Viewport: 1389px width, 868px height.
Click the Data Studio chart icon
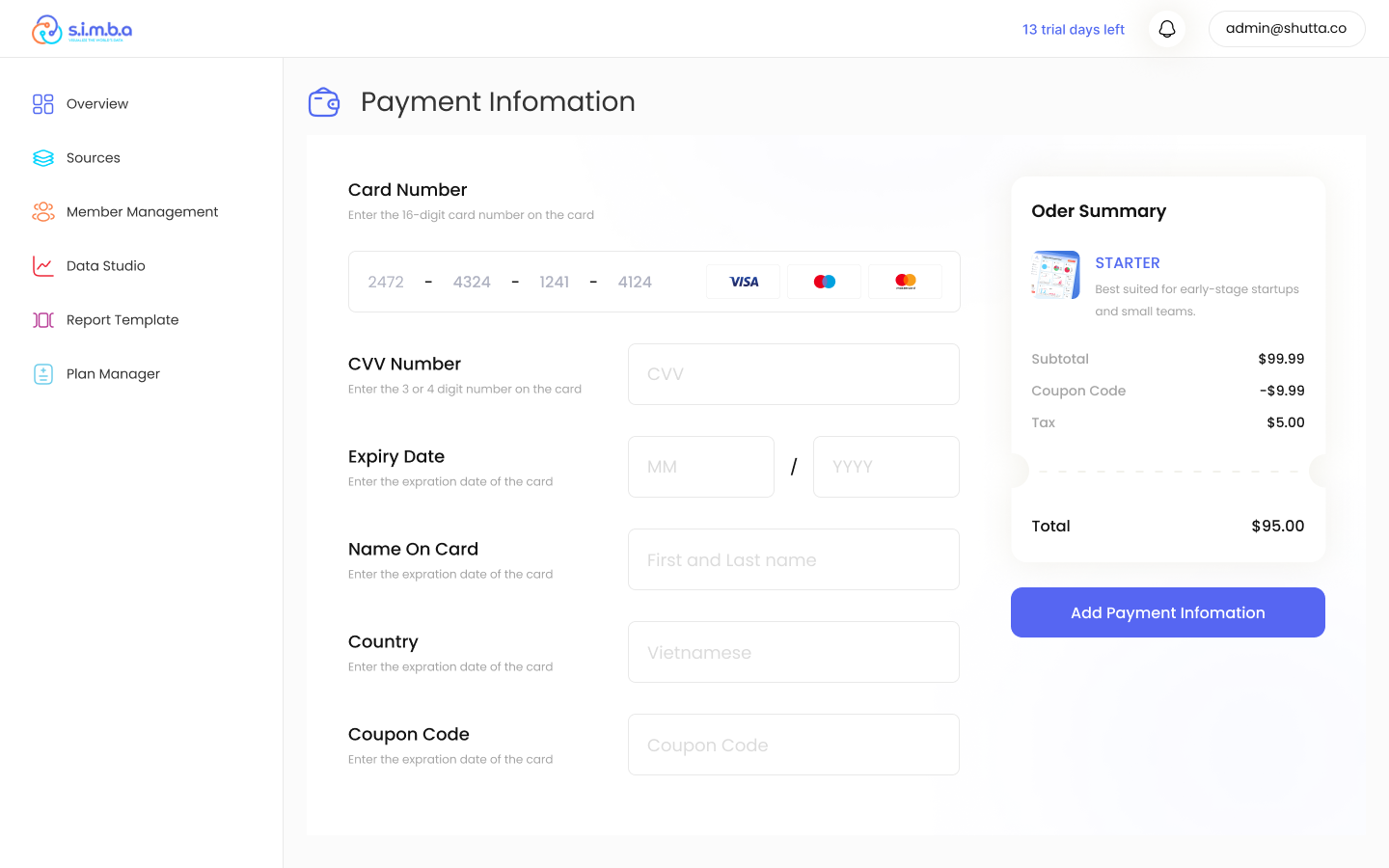pyautogui.click(x=43, y=266)
